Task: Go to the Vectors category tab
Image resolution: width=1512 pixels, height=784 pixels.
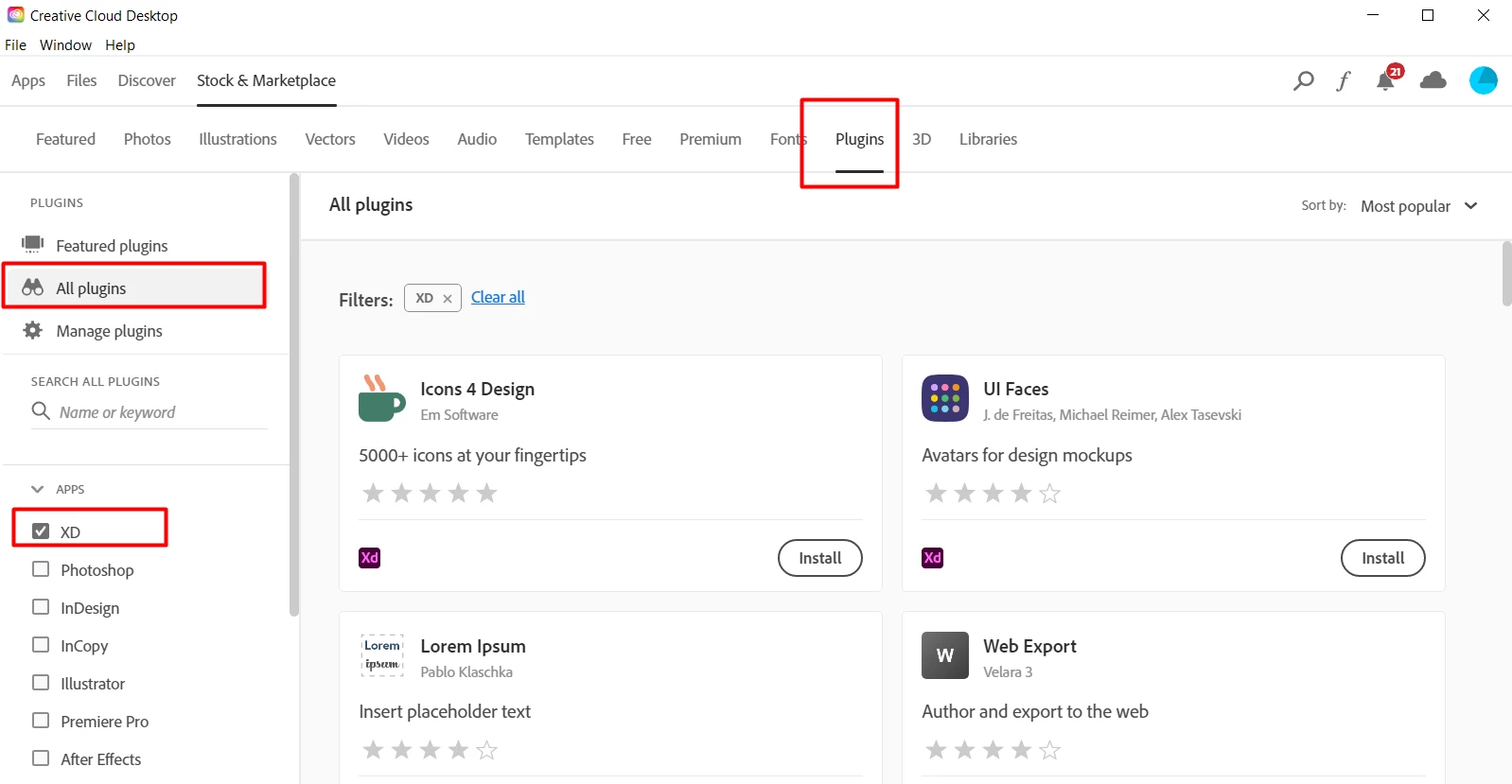Action: tap(330, 139)
